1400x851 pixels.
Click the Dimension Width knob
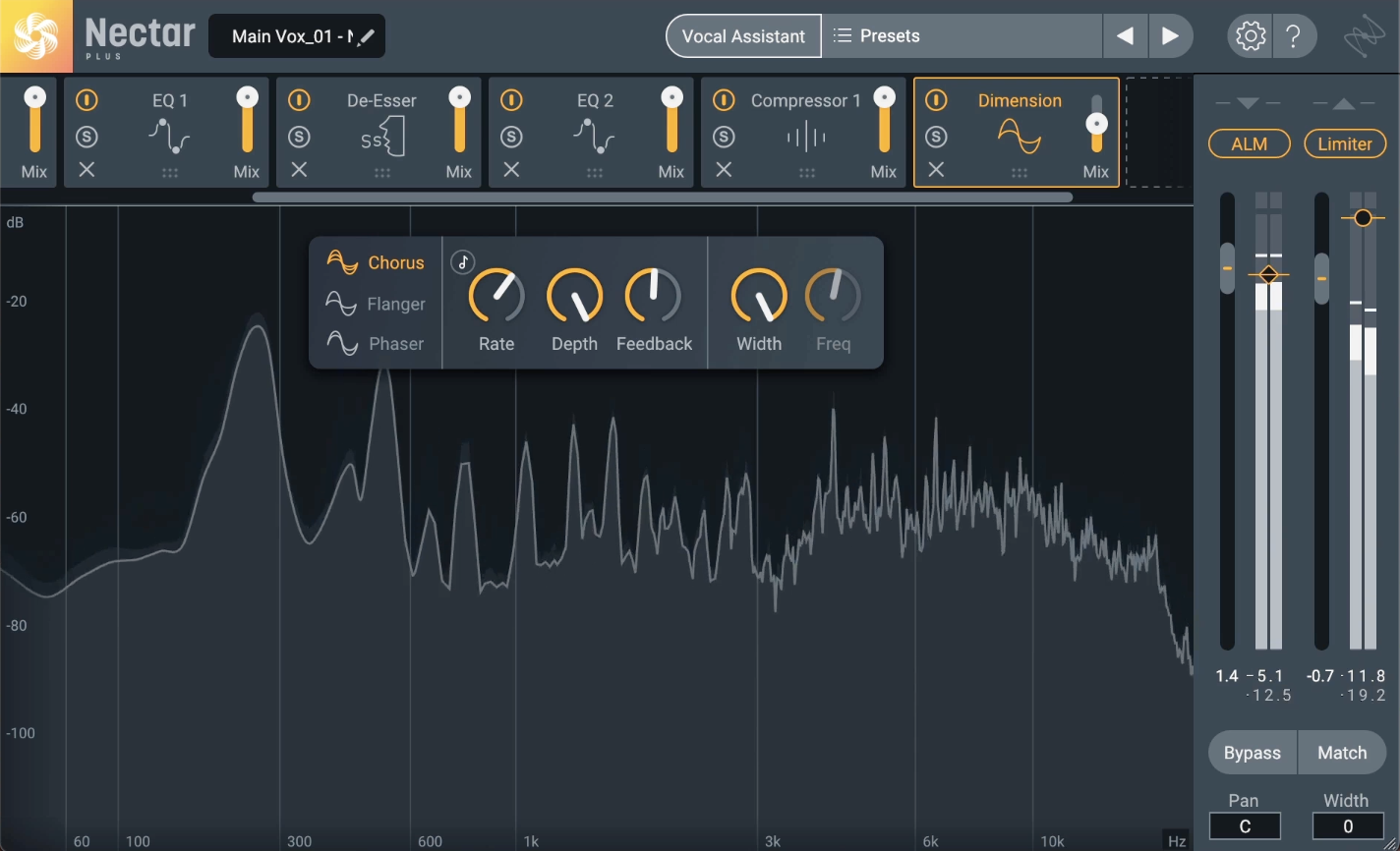(x=759, y=296)
